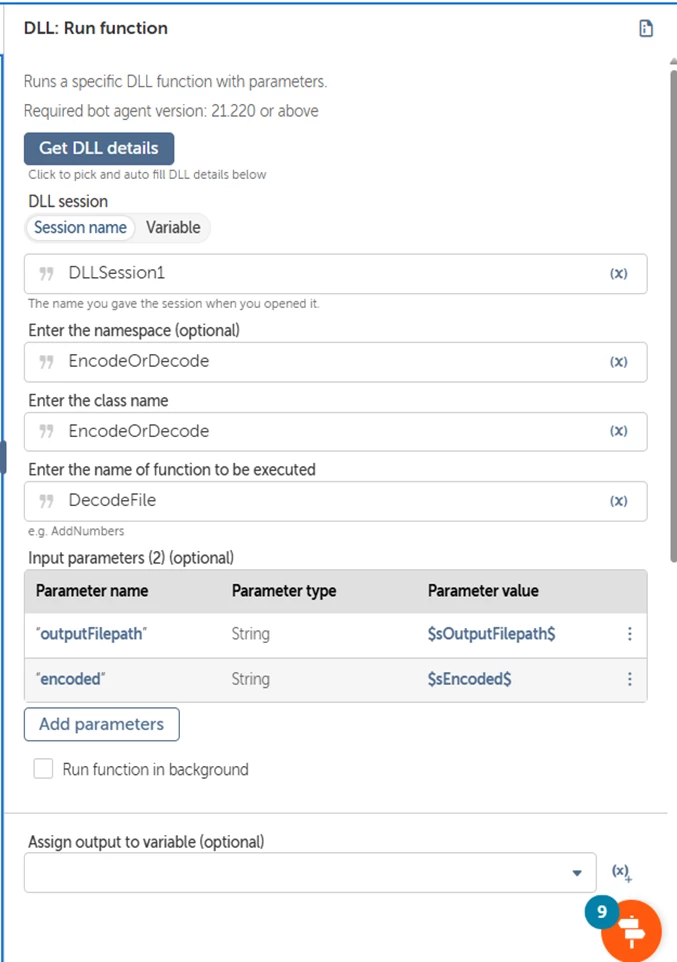677x962 pixels.
Task: Switch DLL session to Variable
Action: click(173, 228)
